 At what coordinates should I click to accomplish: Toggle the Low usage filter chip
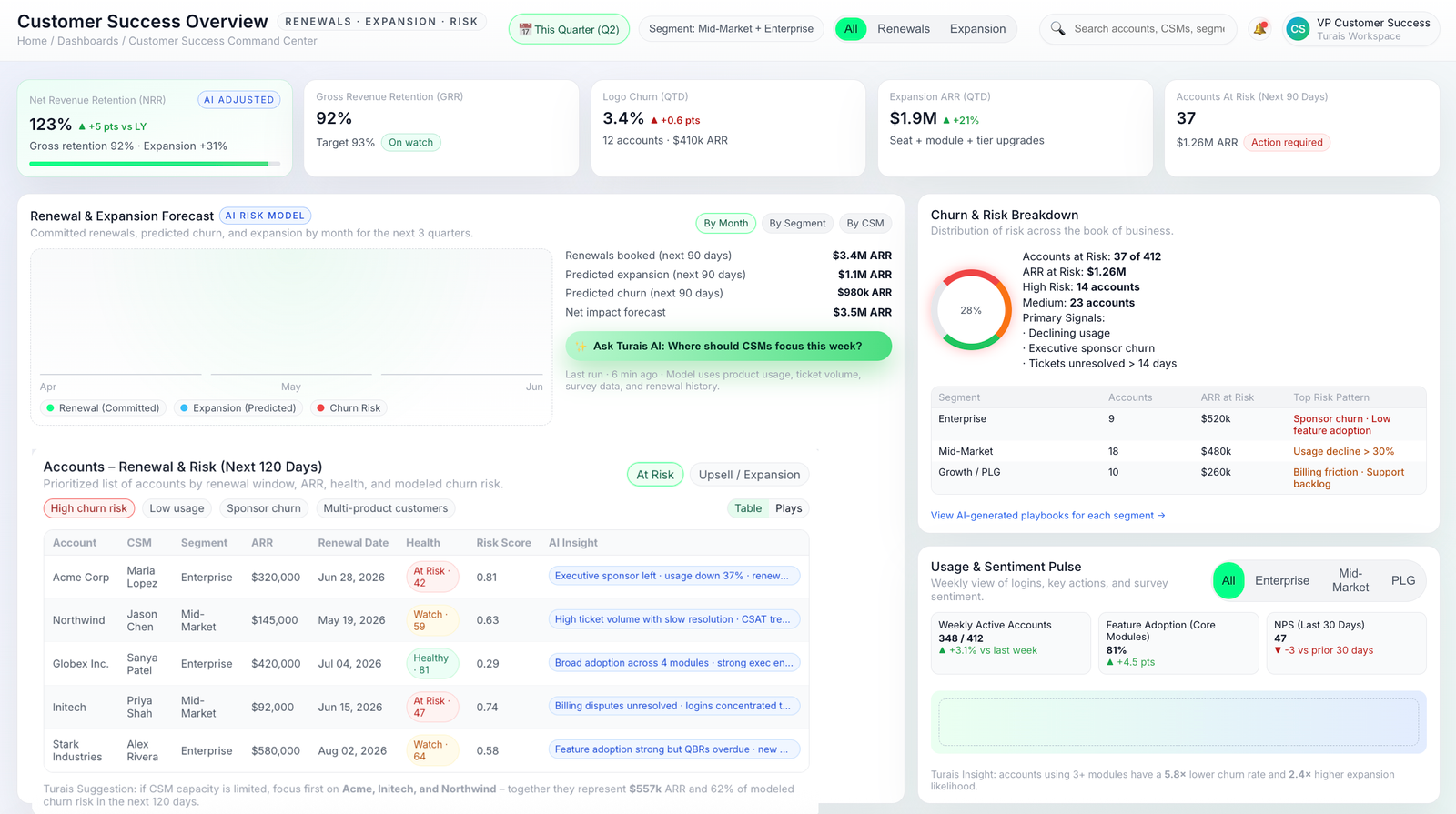tap(177, 508)
